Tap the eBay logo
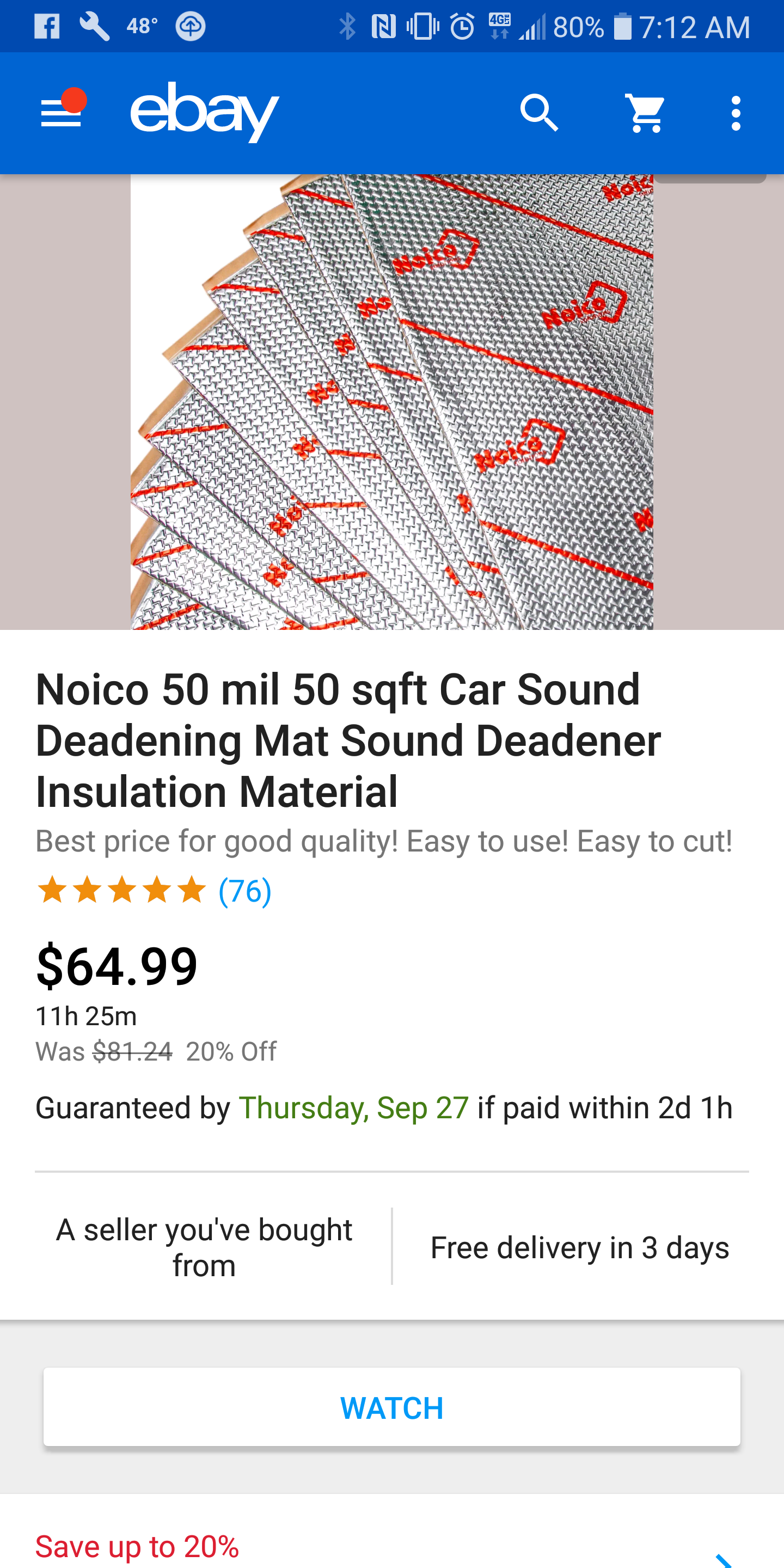784x1568 pixels. coord(205,113)
